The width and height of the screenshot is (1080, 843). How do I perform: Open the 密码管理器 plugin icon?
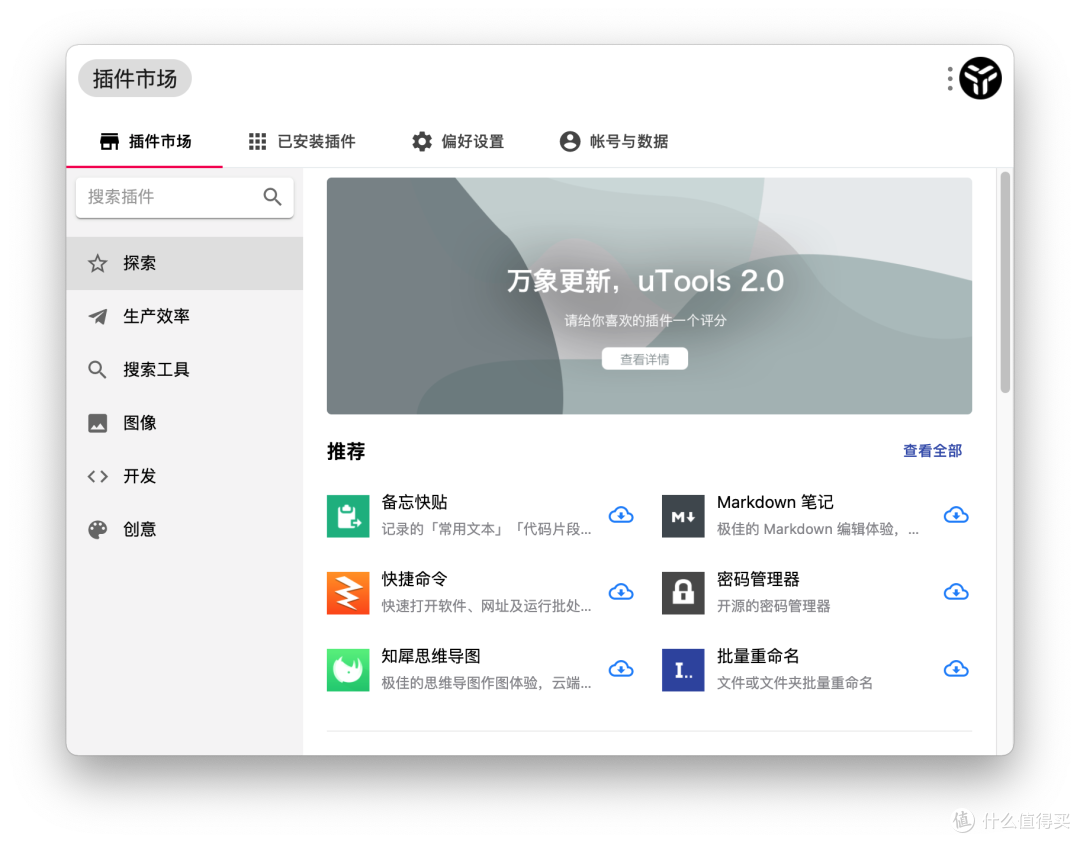tap(683, 592)
